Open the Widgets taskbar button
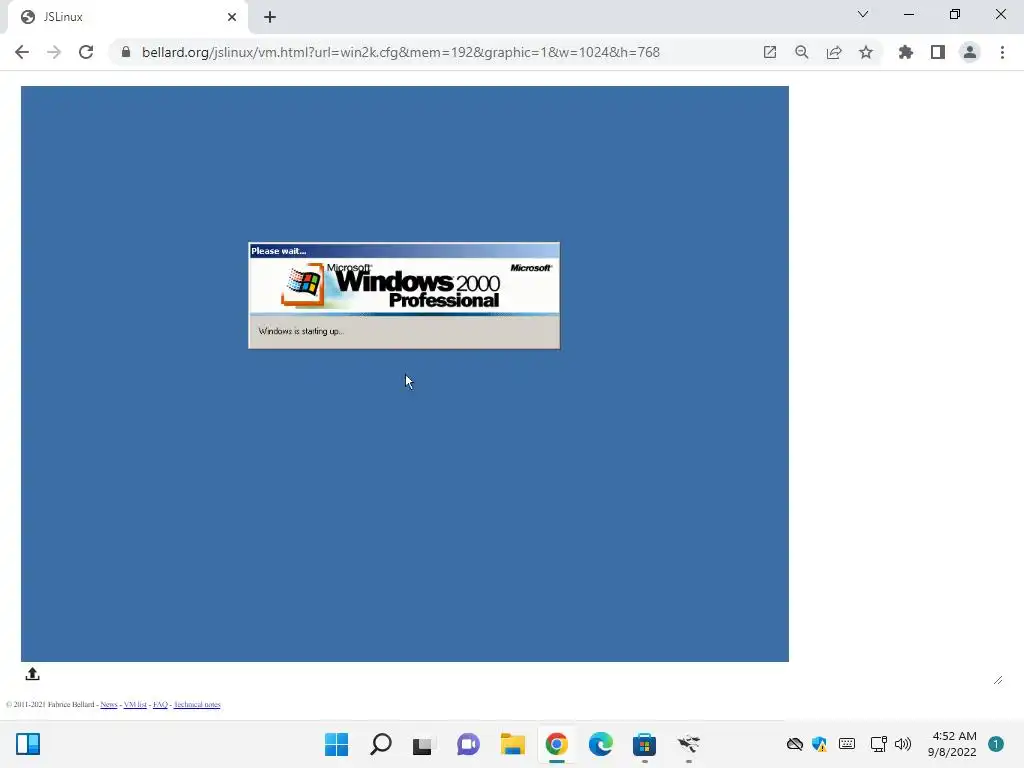This screenshot has width=1024, height=768. [28, 744]
